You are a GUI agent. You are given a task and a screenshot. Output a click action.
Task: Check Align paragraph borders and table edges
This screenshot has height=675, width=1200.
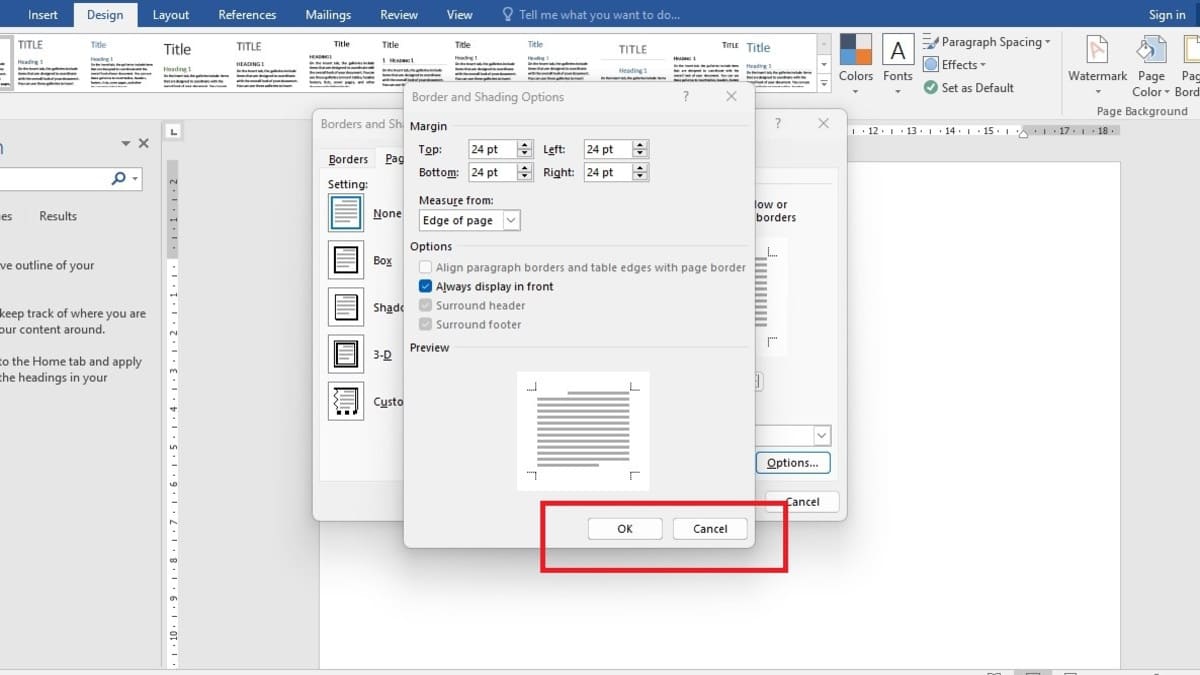(426, 267)
